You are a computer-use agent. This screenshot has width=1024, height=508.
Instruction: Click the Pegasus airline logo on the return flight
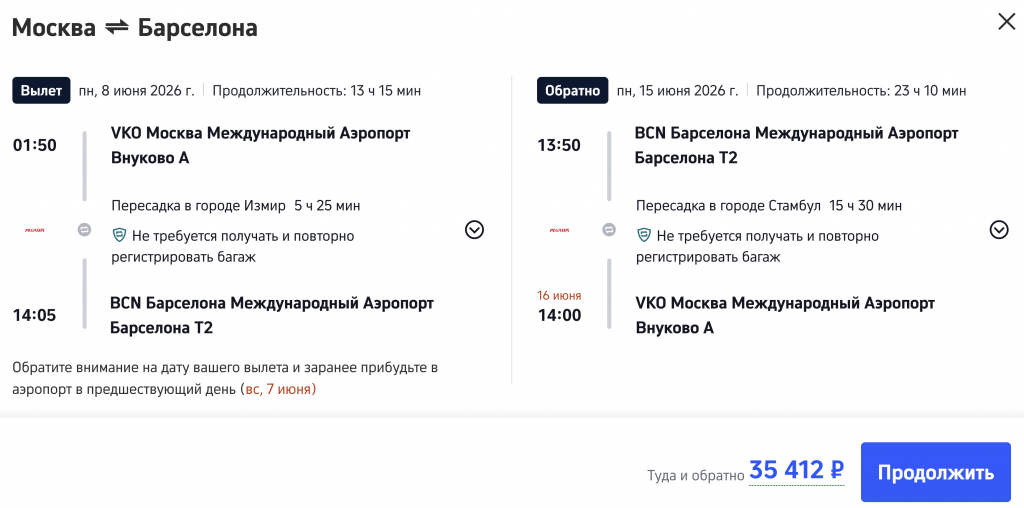[x=559, y=230]
